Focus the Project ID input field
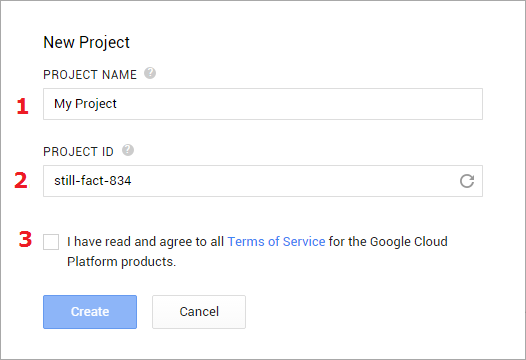Viewport: 526px width, 360px height. pos(263,181)
